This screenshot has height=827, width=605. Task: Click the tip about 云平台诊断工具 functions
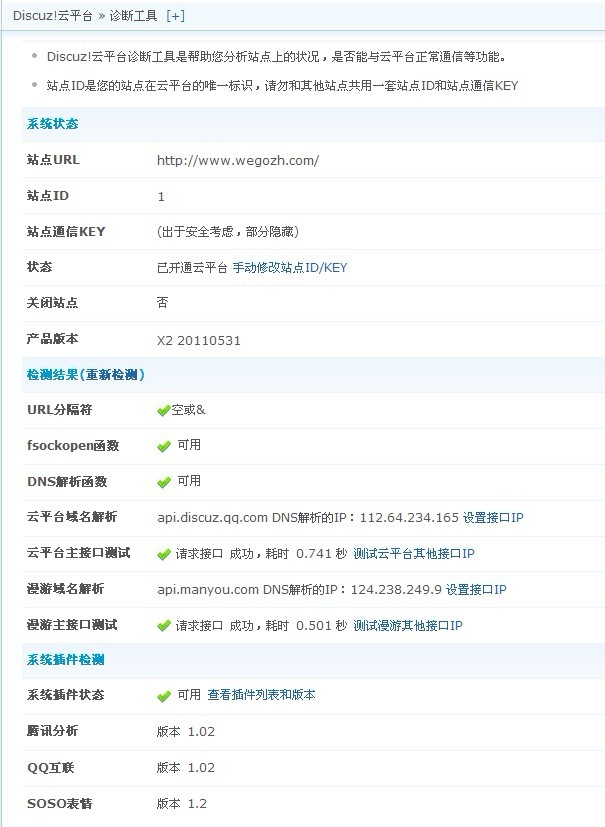point(276,56)
